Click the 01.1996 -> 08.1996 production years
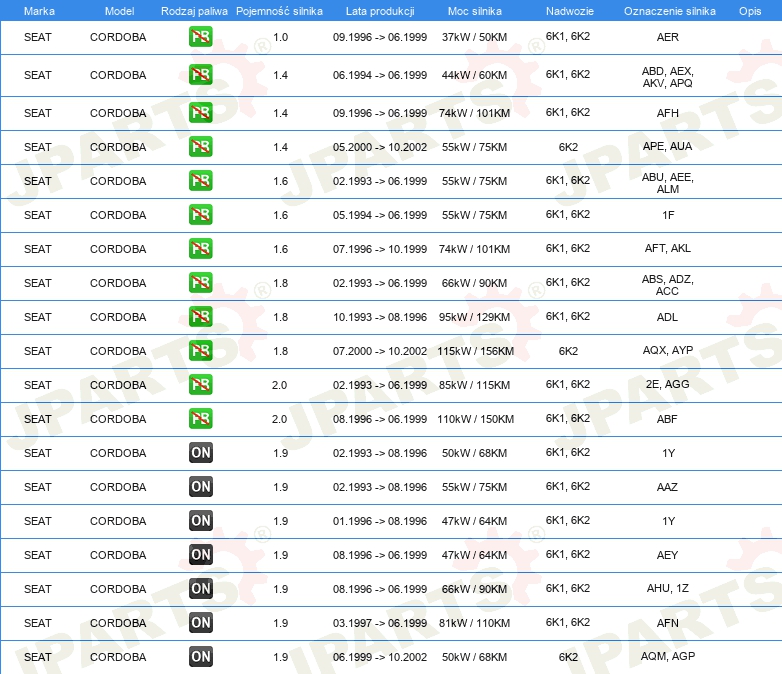The height and width of the screenshot is (674, 782). (380, 521)
